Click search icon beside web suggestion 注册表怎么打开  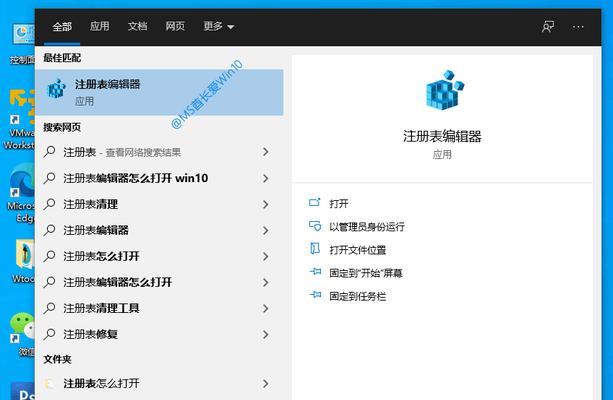click(50, 256)
